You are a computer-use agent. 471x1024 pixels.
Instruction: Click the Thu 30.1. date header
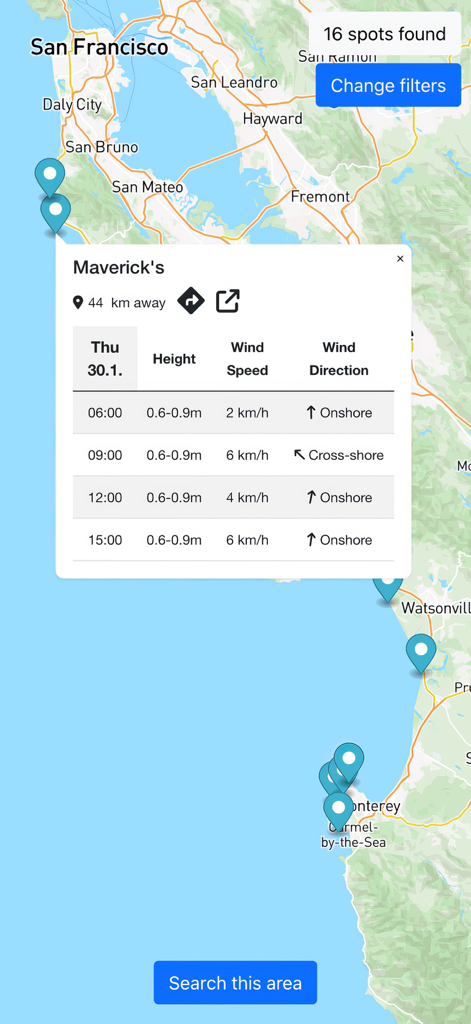(105, 359)
